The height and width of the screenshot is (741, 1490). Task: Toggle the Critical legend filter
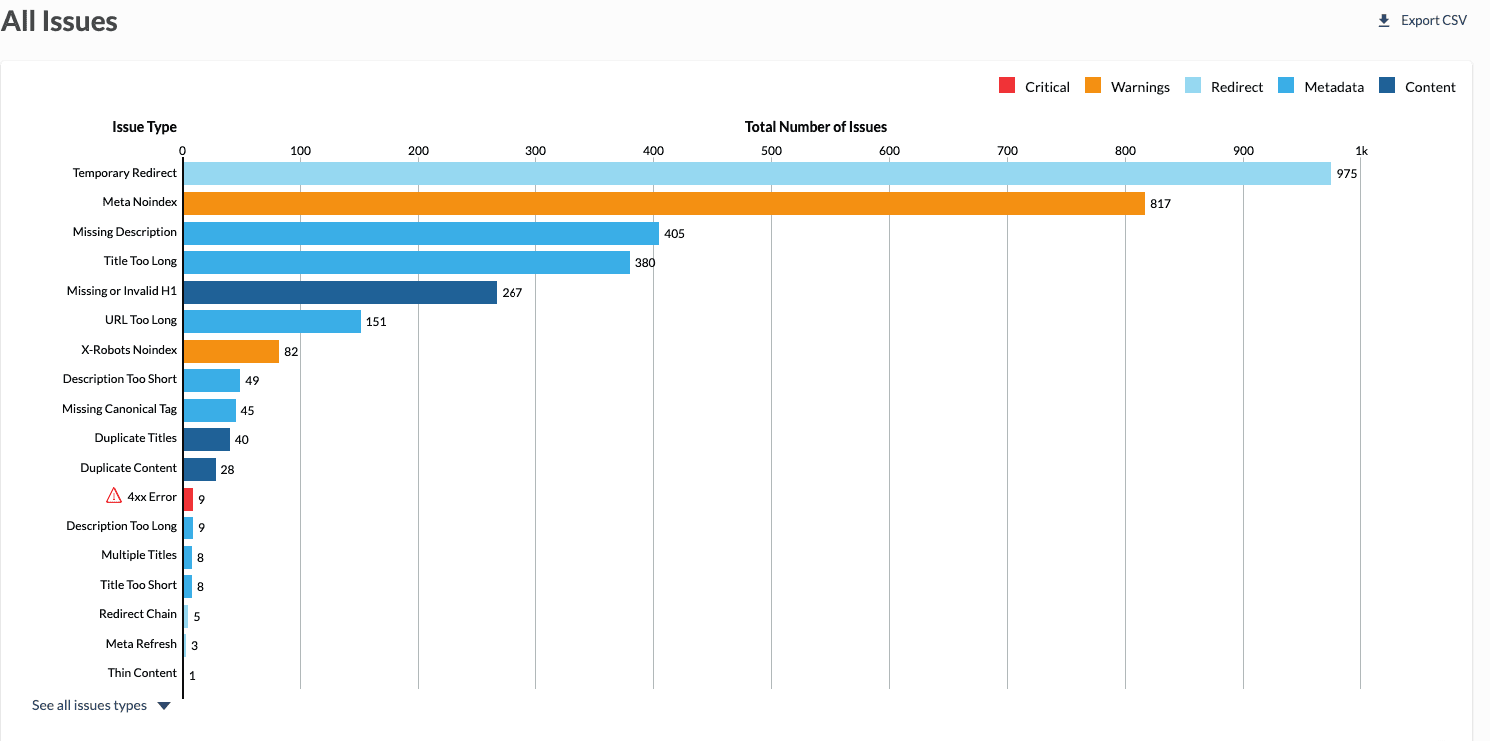(1034, 87)
